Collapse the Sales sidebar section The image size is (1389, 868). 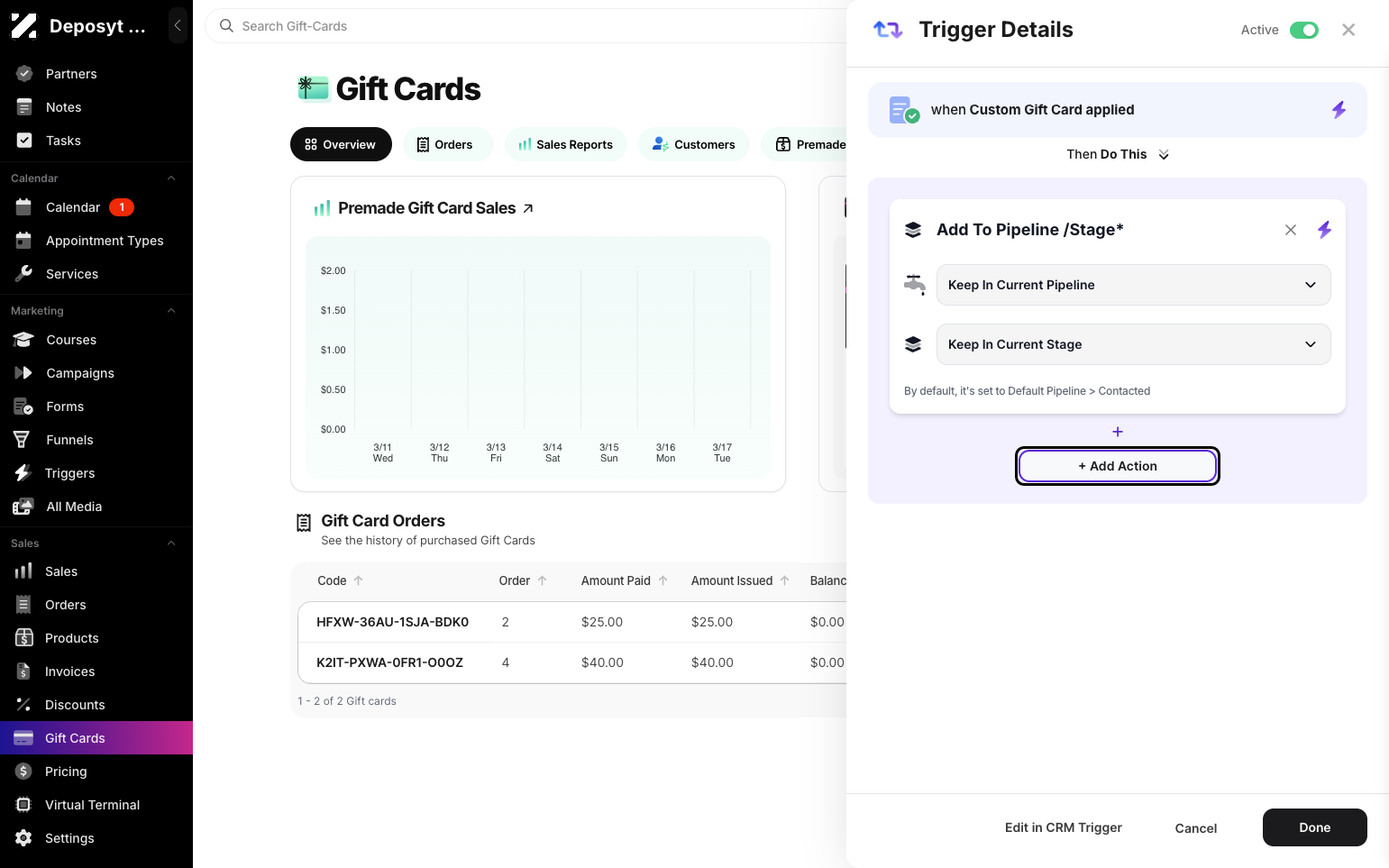point(171,544)
